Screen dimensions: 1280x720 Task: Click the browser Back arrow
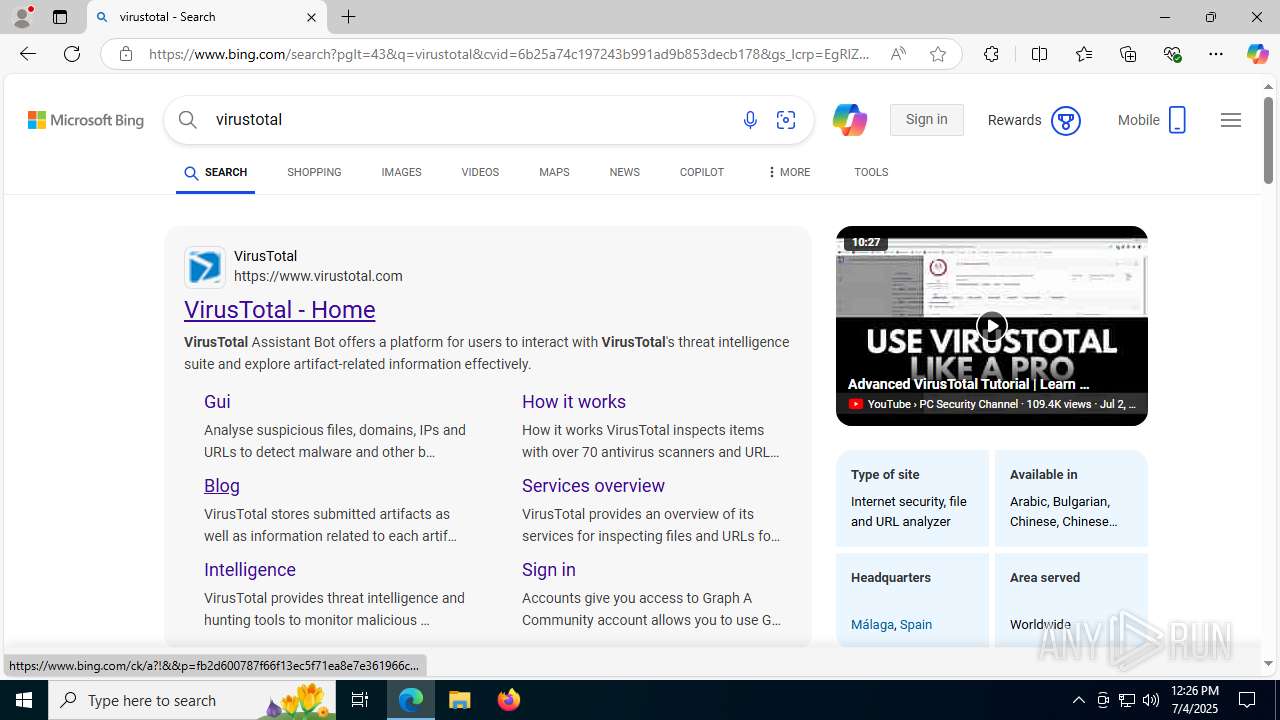click(27, 54)
